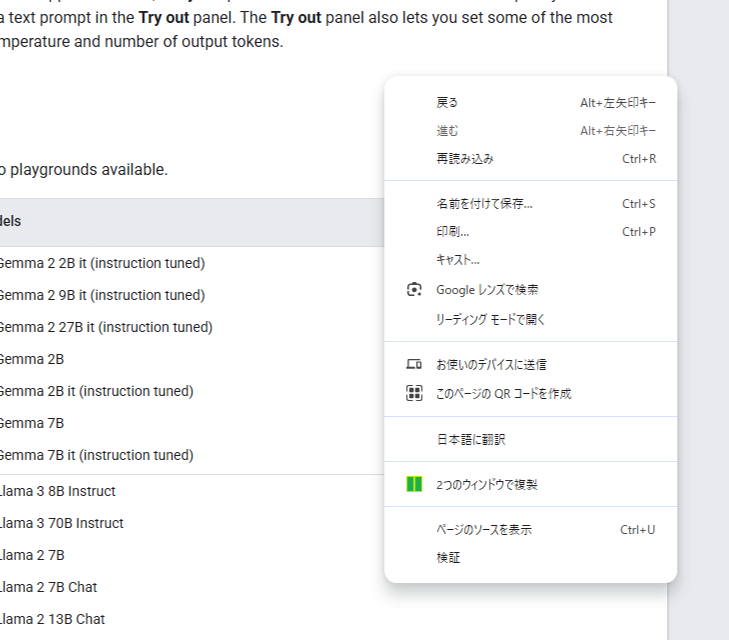
Task: Click the green two-window duplicate icon
Action: (414, 484)
